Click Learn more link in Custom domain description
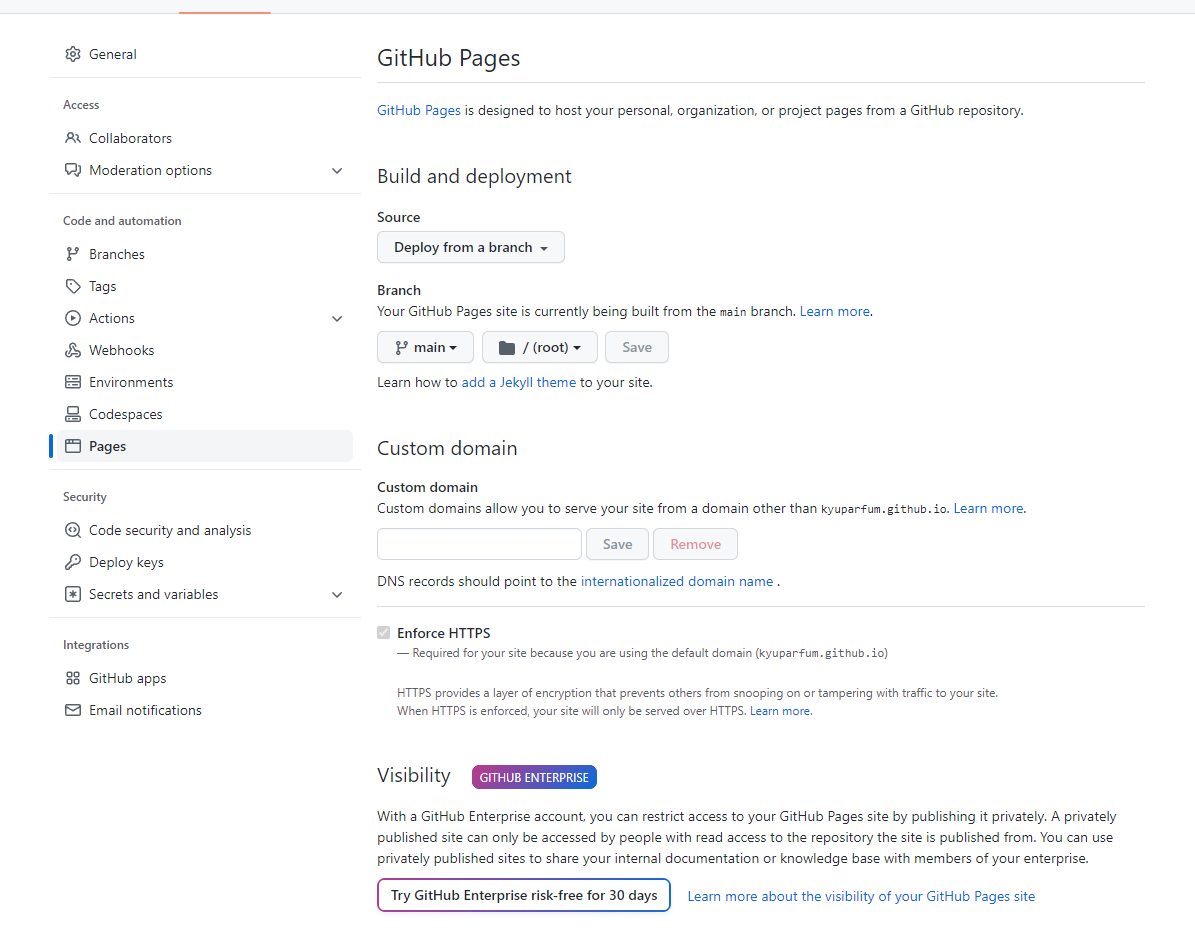This screenshot has height=937, width=1195. (x=988, y=508)
